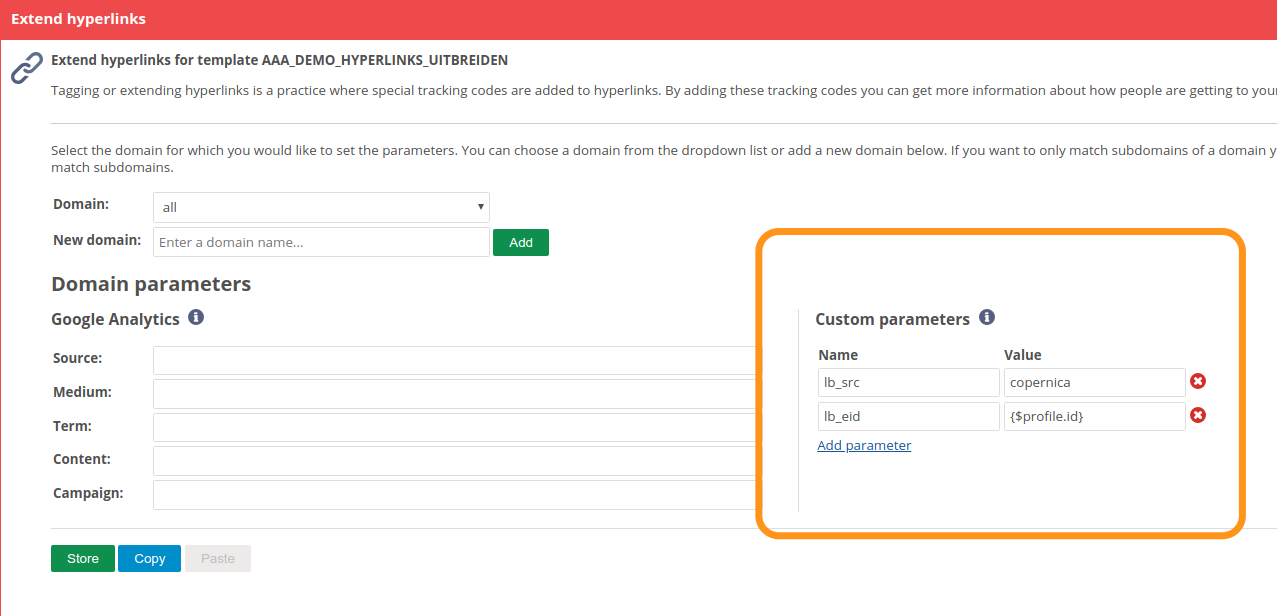Click the Campaign: label
Viewport: 1277px width, 616px height.
tap(88, 493)
